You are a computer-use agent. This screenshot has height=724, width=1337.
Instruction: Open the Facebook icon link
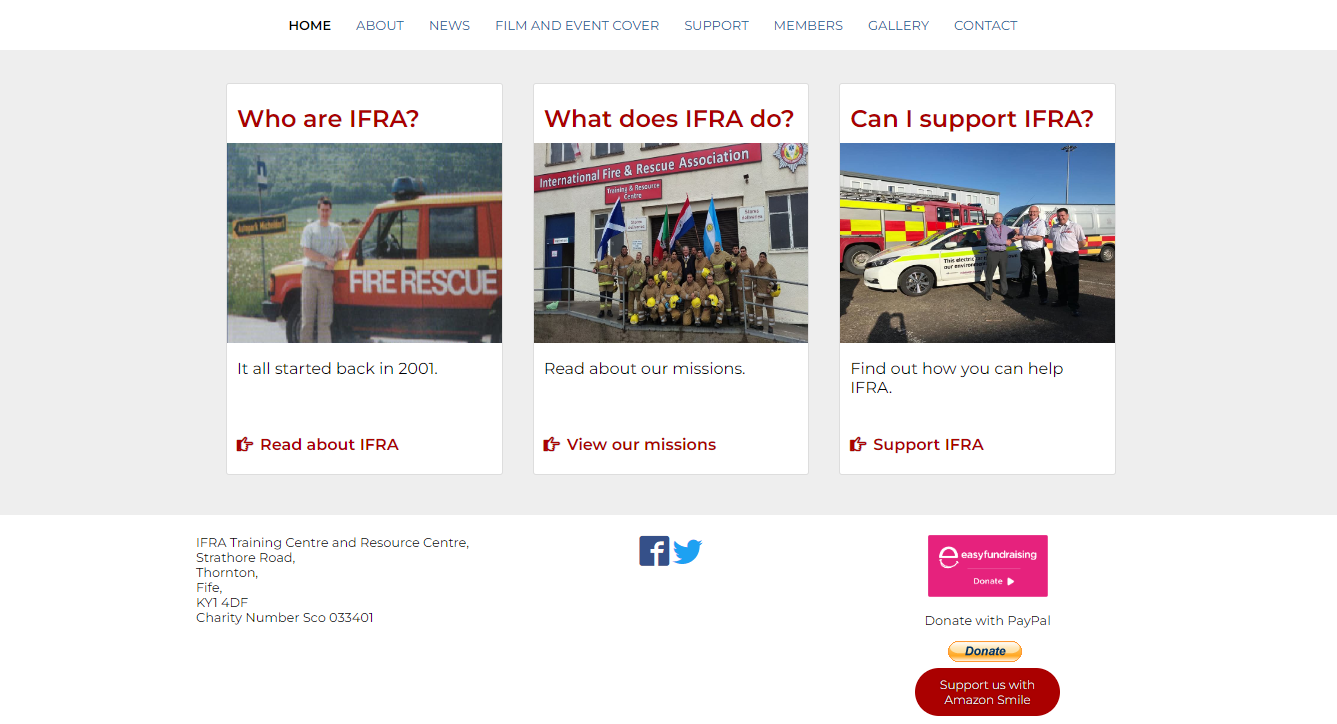coord(654,551)
